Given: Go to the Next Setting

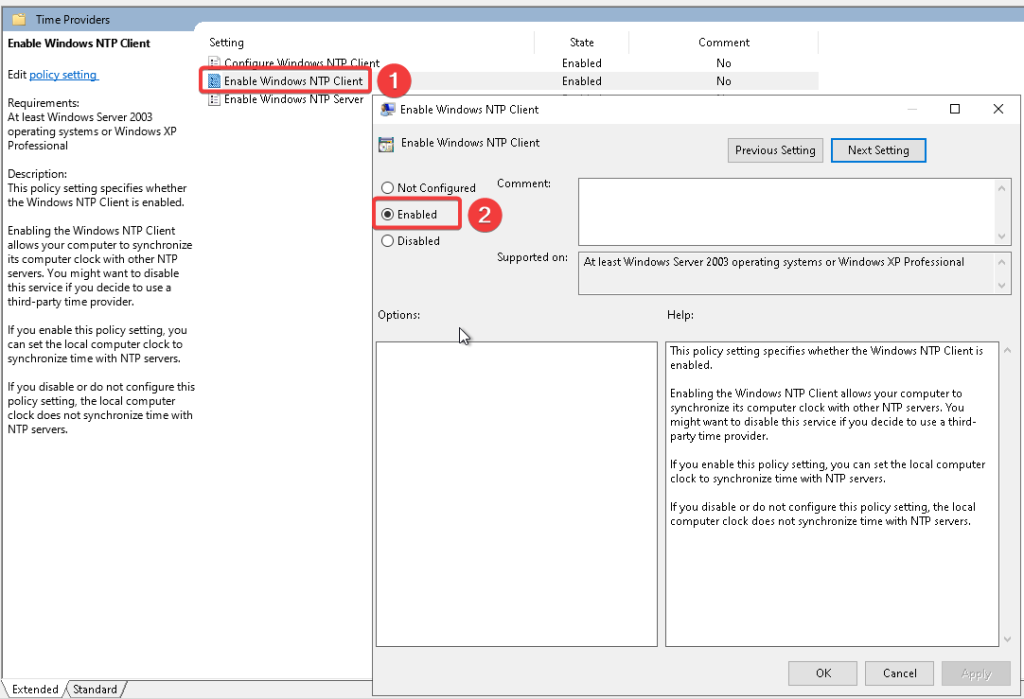Looking at the screenshot, I should click(x=878, y=150).
